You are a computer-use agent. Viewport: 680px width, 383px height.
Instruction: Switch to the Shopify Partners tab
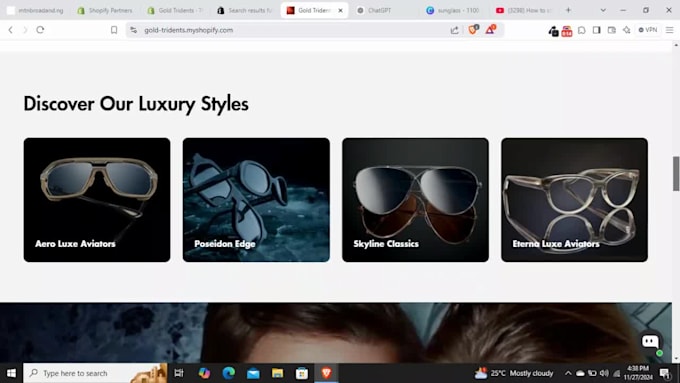click(105, 10)
